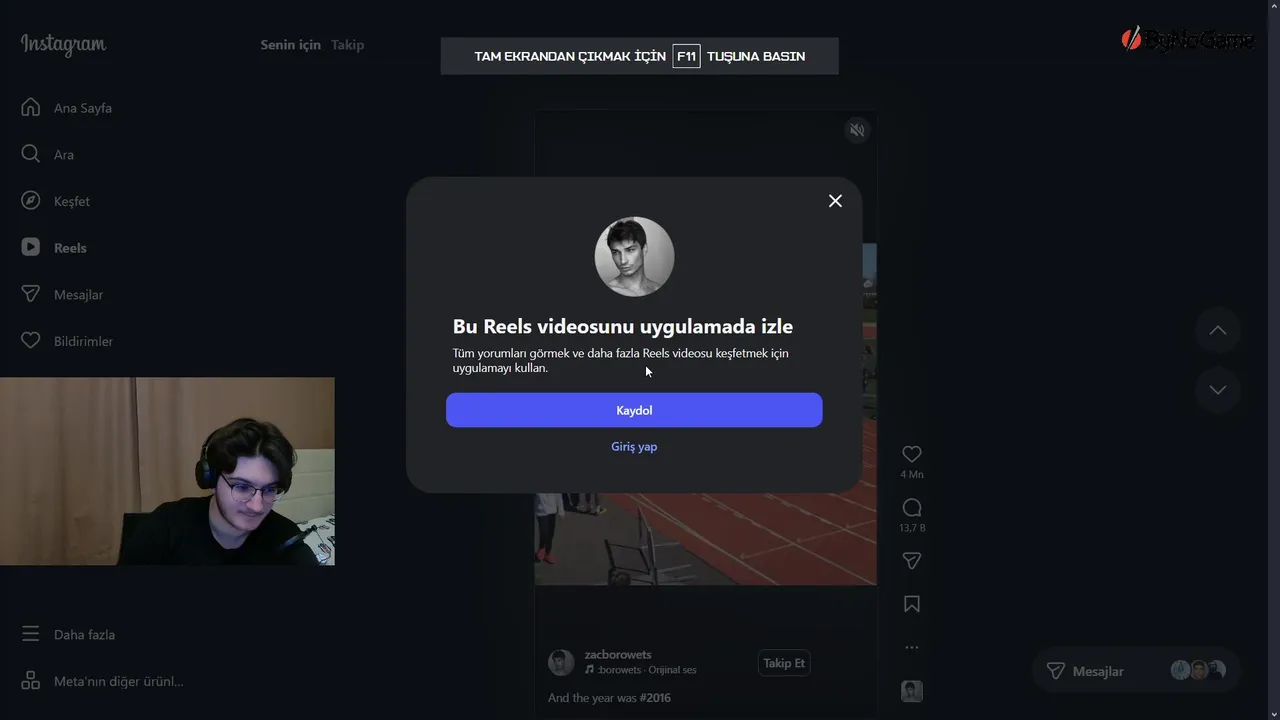Save the reel with bookmark icon

coord(912,604)
